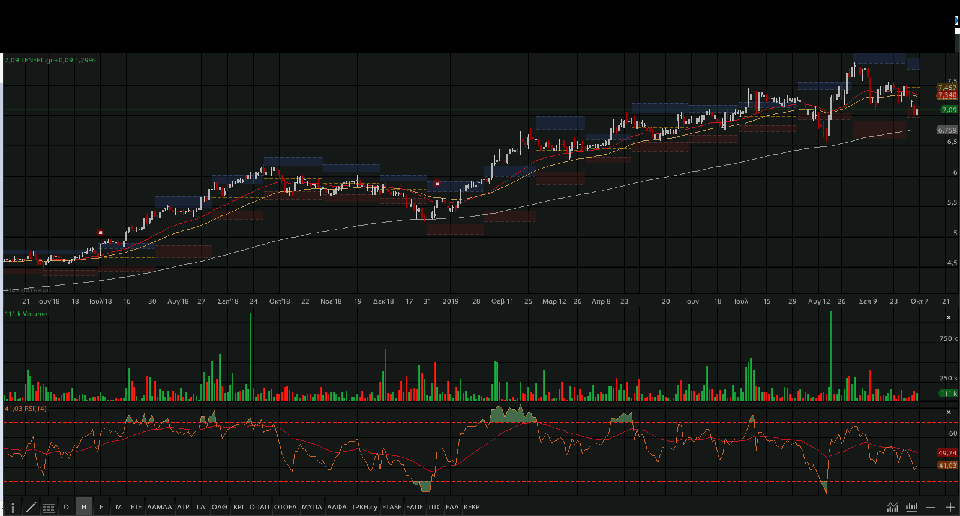This screenshot has width=960, height=516.
Task: Select the ATR tab in bottom bar
Action: click(x=182, y=508)
